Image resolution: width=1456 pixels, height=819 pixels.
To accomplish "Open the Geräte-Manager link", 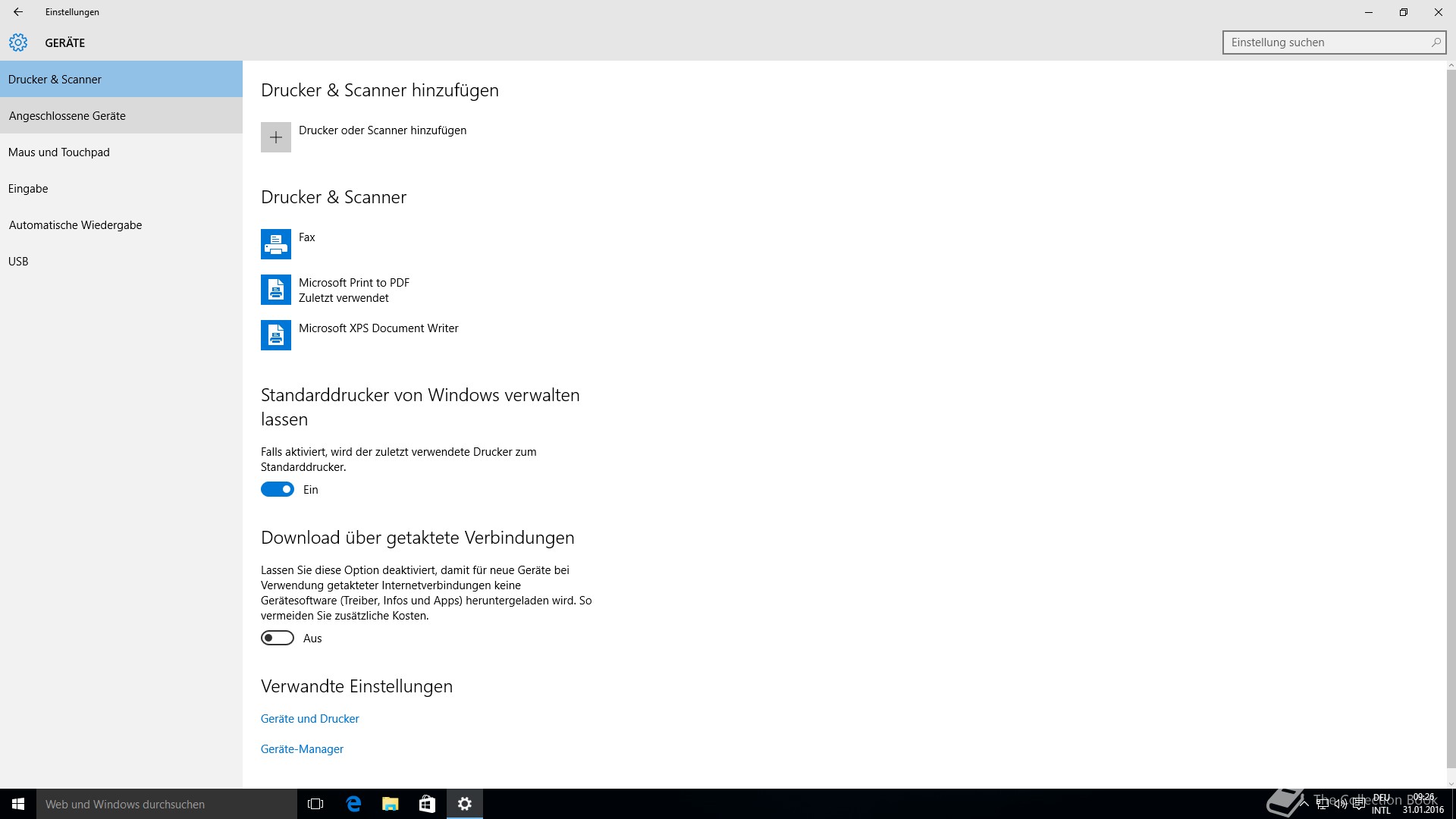I will tap(302, 748).
